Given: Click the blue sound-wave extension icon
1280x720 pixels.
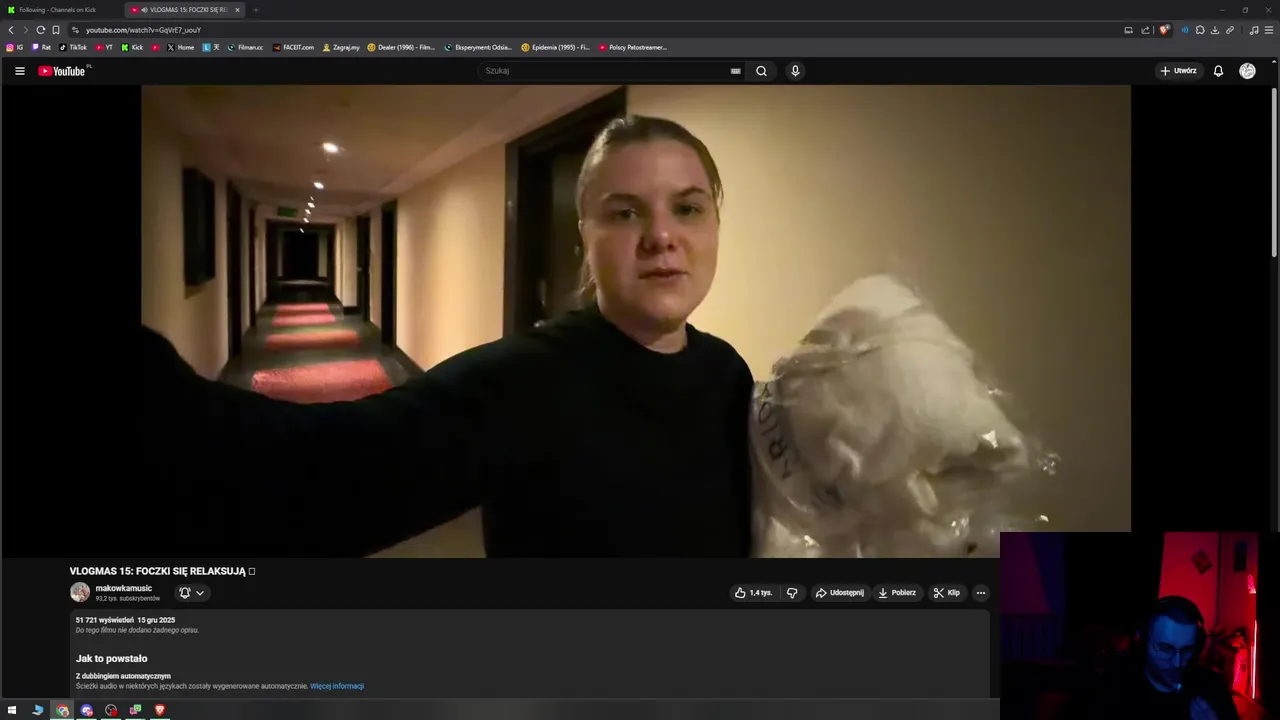Looking at the screenshot, I should (x=1185, y=30).
